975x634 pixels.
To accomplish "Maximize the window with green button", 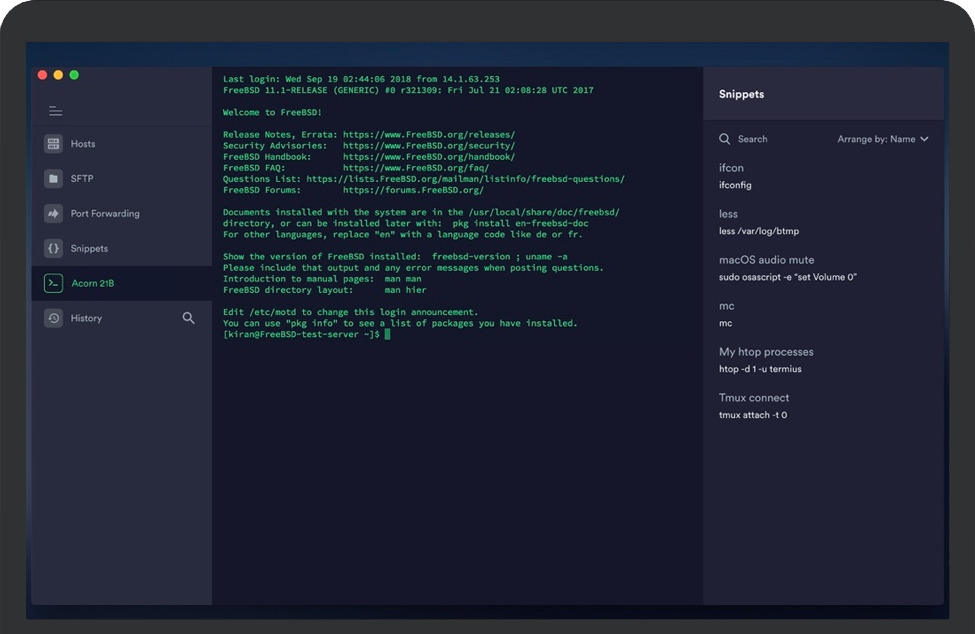I will pyautogui.click(x=74, y=75).
